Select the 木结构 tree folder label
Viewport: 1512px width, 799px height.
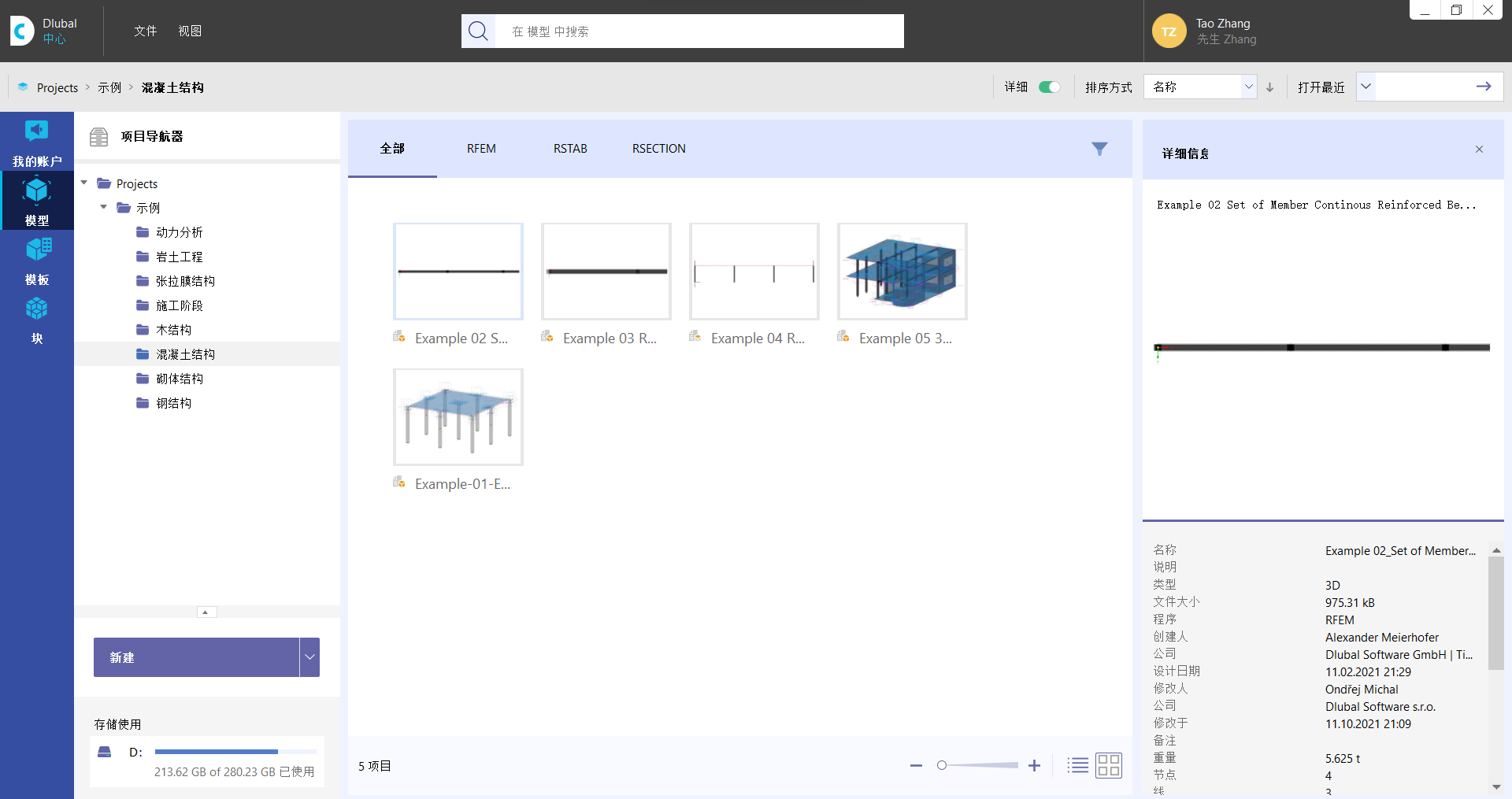pos(173,330)
